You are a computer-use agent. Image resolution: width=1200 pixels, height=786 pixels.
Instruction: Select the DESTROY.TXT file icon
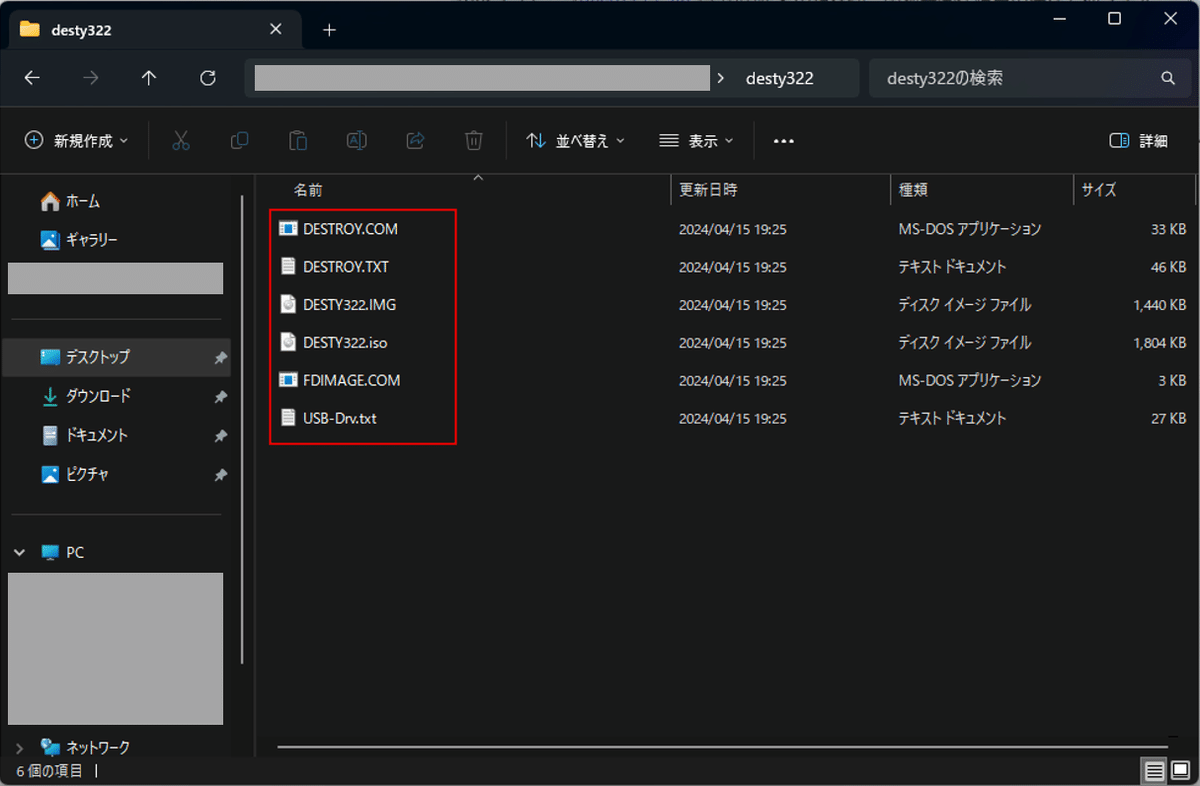288,267
